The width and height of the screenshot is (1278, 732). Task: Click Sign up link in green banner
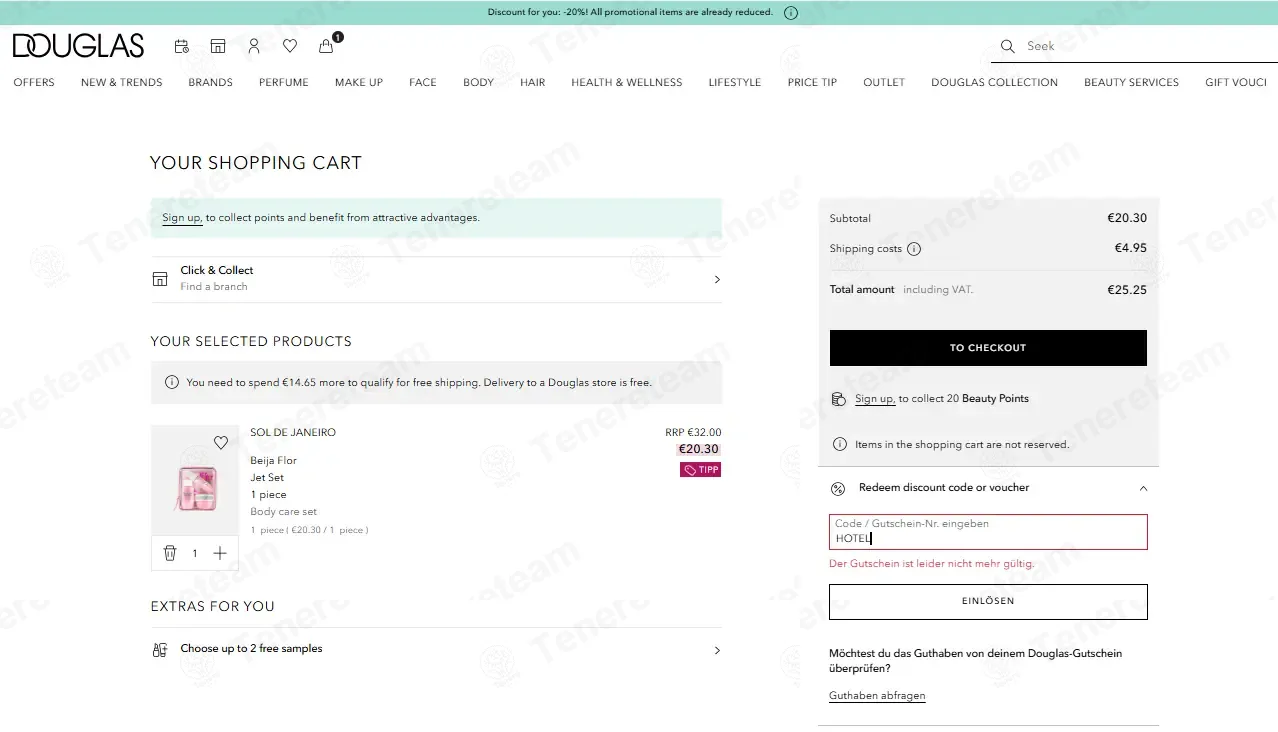182,218
